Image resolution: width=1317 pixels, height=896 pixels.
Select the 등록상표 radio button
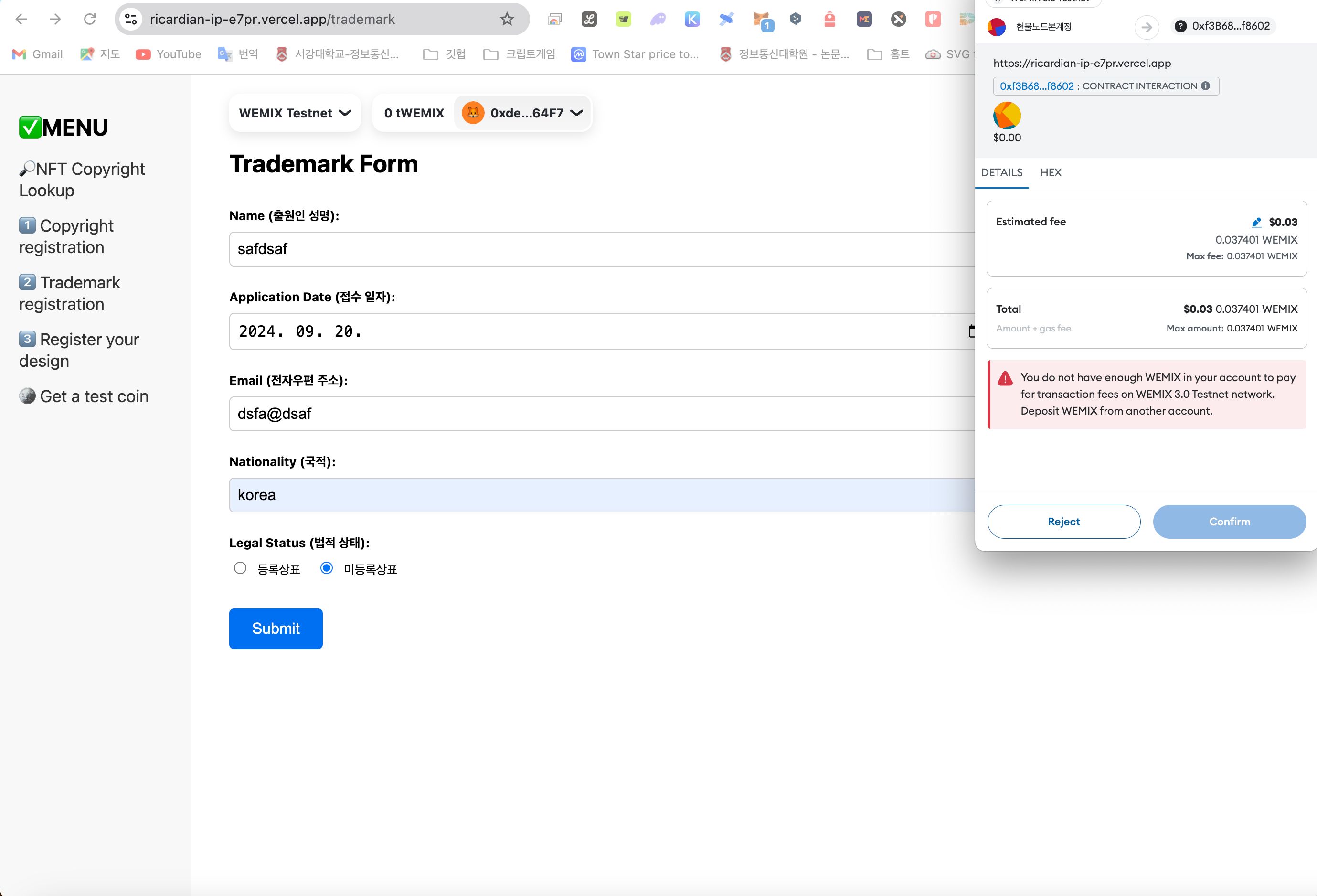pyautogui.click(x=240, y=568)
